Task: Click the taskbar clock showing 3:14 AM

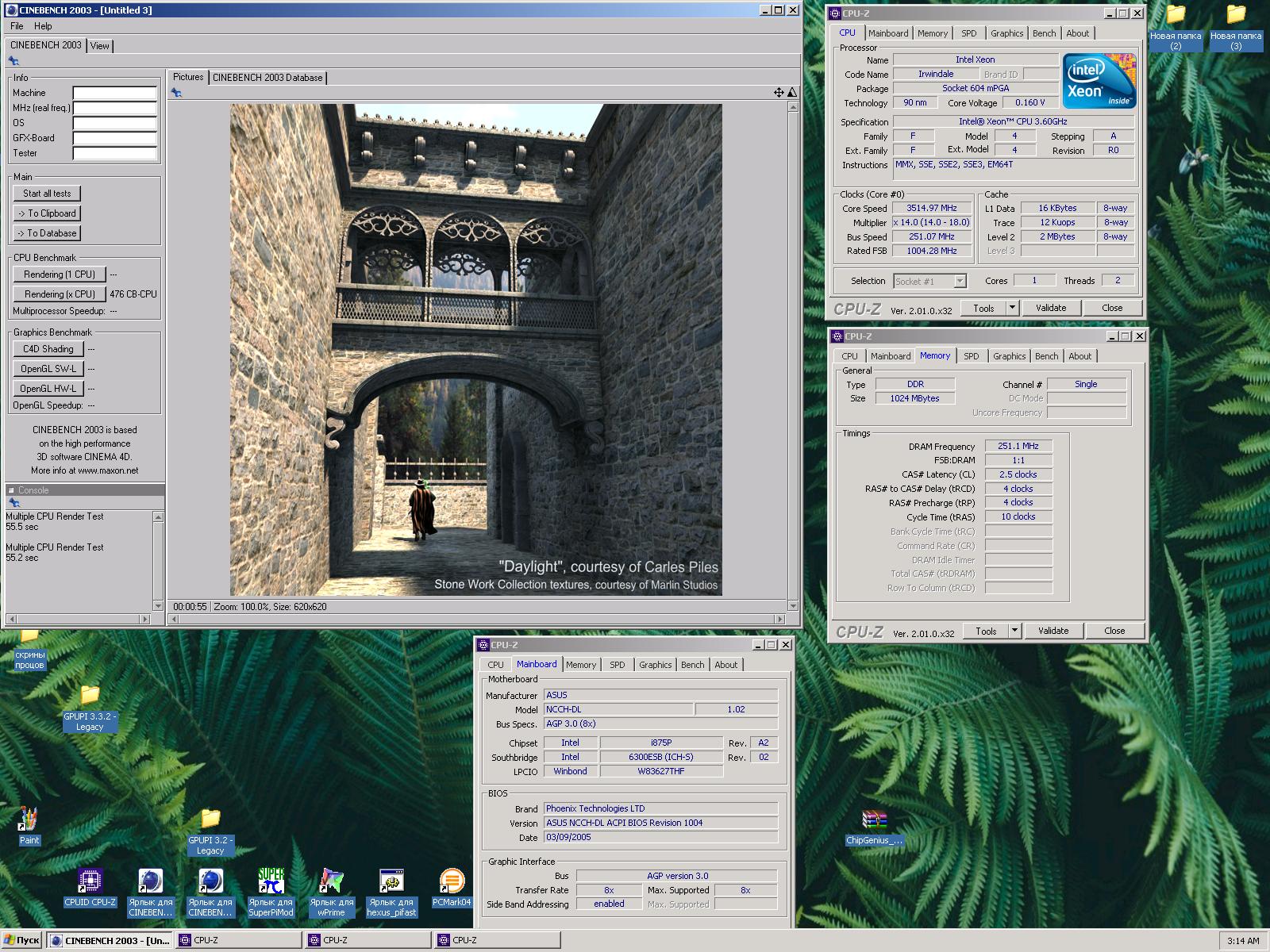Action: 1242,941
